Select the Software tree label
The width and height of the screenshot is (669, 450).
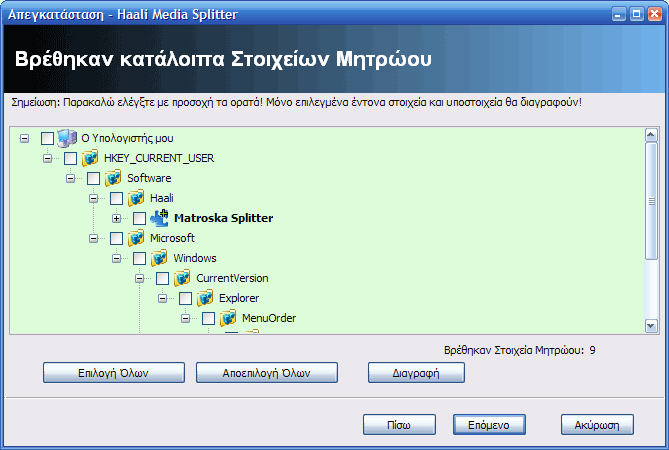click(x=149, y=178)
